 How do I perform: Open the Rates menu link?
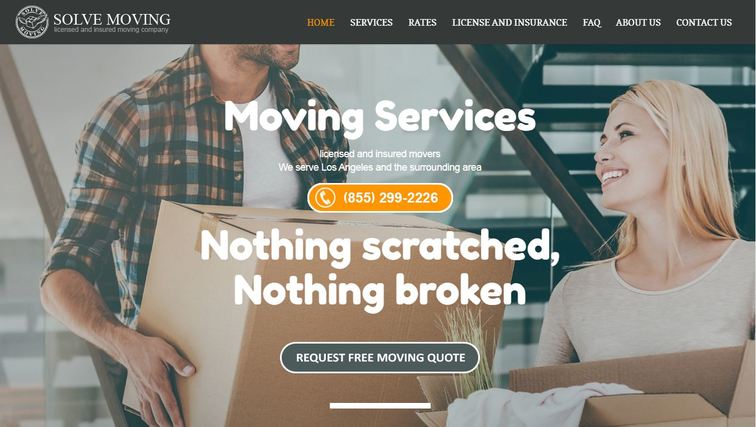click(422, 23)
